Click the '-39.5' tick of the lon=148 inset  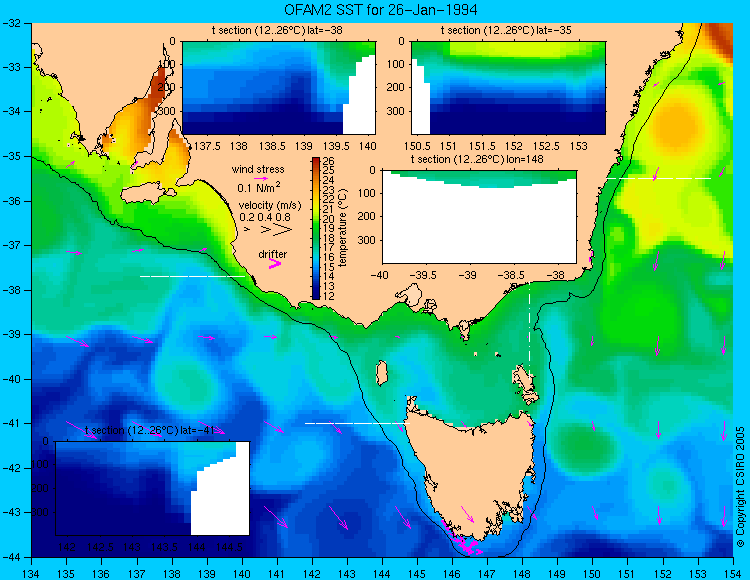[423, 275]
